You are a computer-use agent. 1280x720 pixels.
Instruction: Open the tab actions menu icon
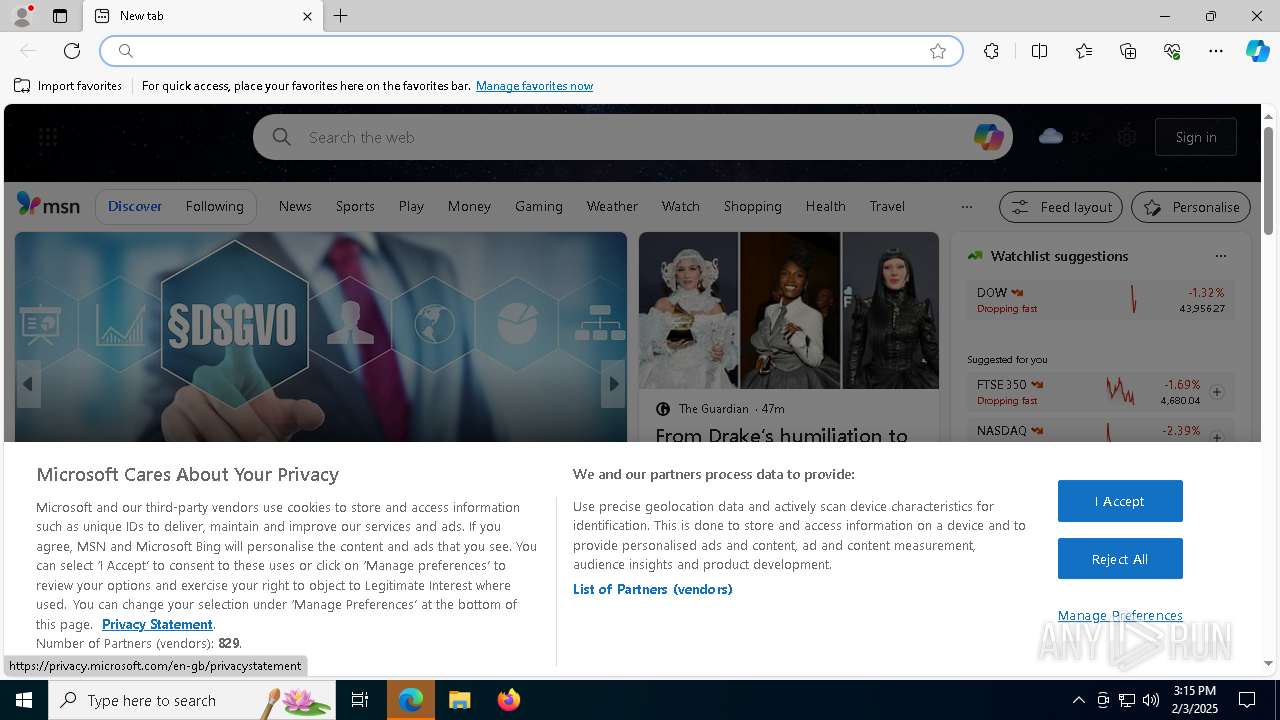point(60,16)
